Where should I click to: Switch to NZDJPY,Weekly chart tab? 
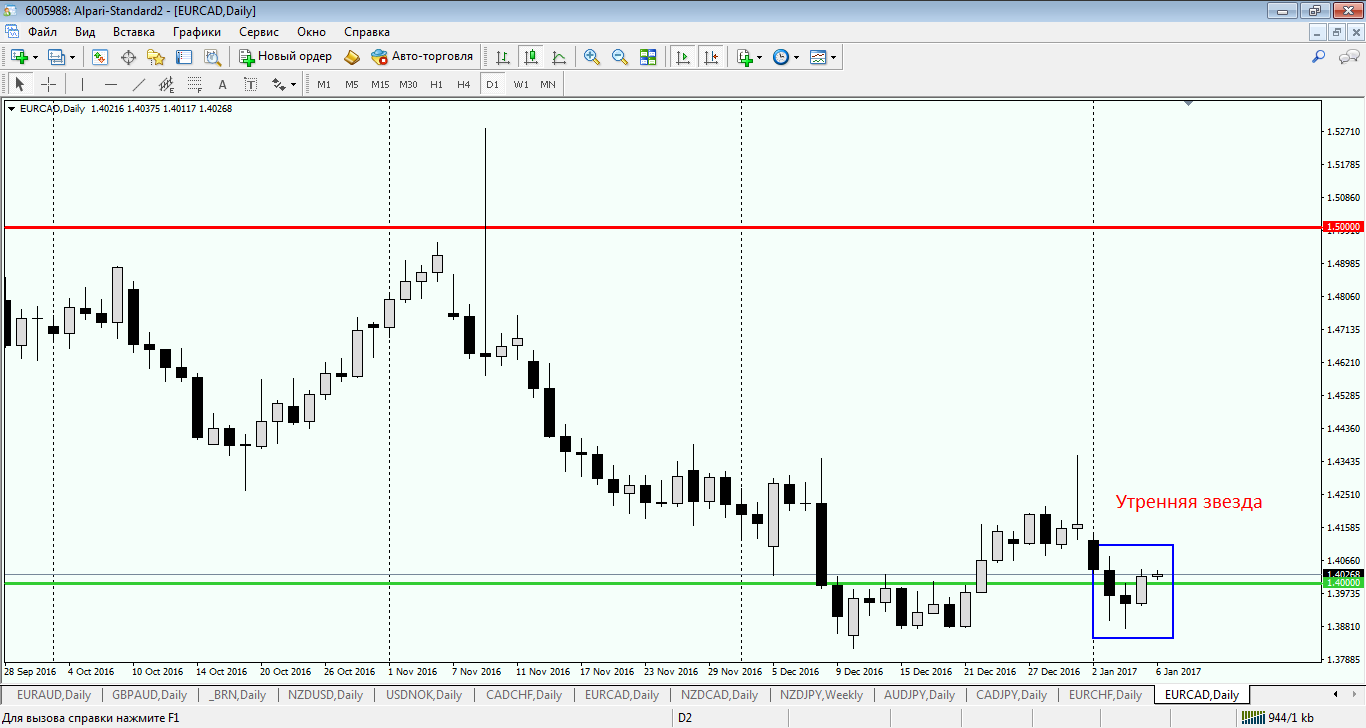pos(821,695)
